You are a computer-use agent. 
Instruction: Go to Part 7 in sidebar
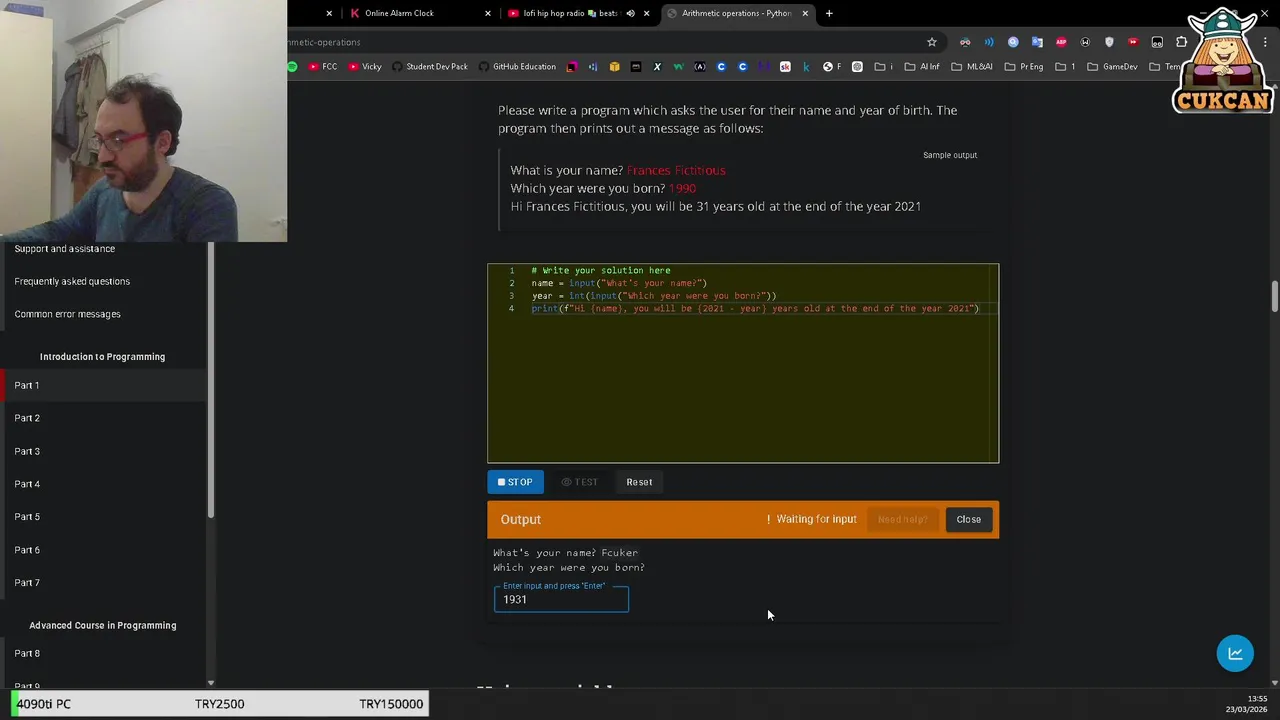pos(27,583)
